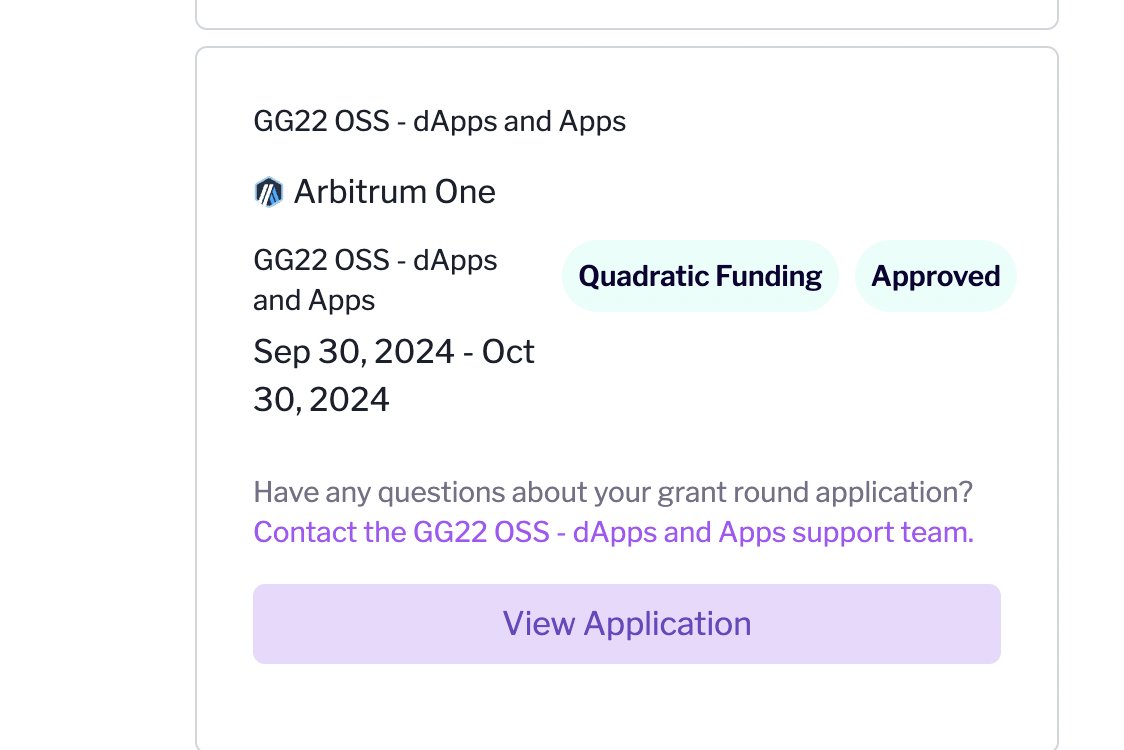The image size is (1124, 750).
Task: Click "and Apps" on the round name's second line
Action: (314, 300)
